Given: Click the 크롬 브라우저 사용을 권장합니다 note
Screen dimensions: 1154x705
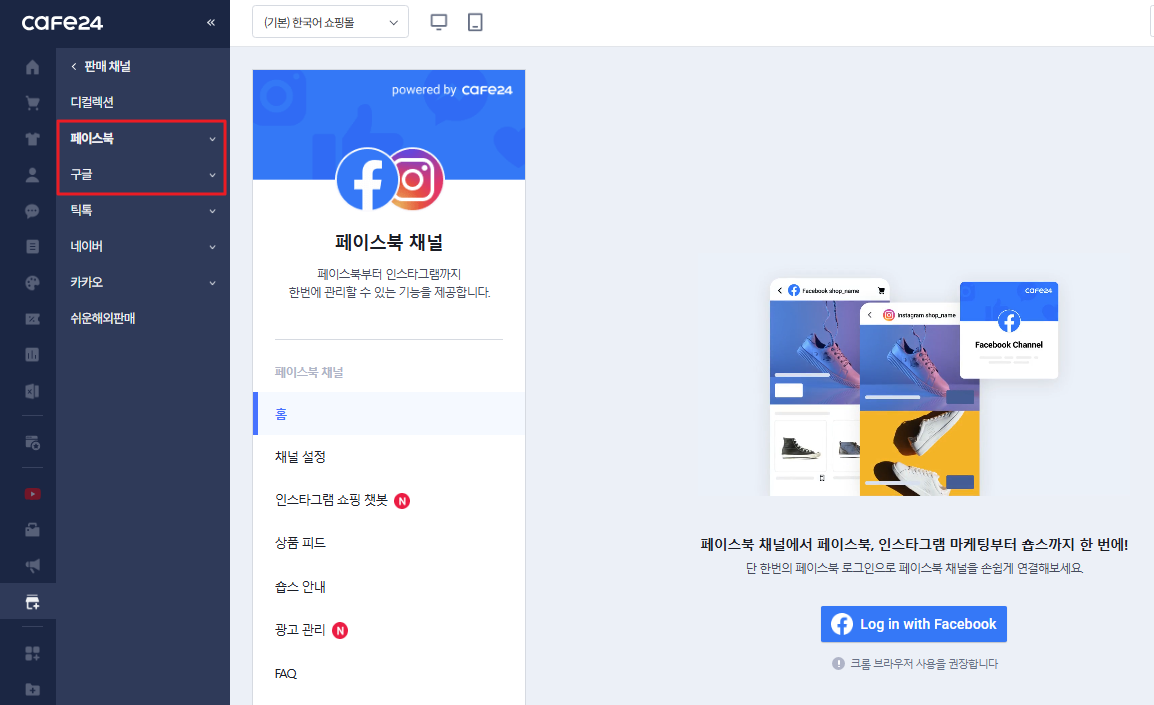Looking at the screenshot, I should [924, 664].
